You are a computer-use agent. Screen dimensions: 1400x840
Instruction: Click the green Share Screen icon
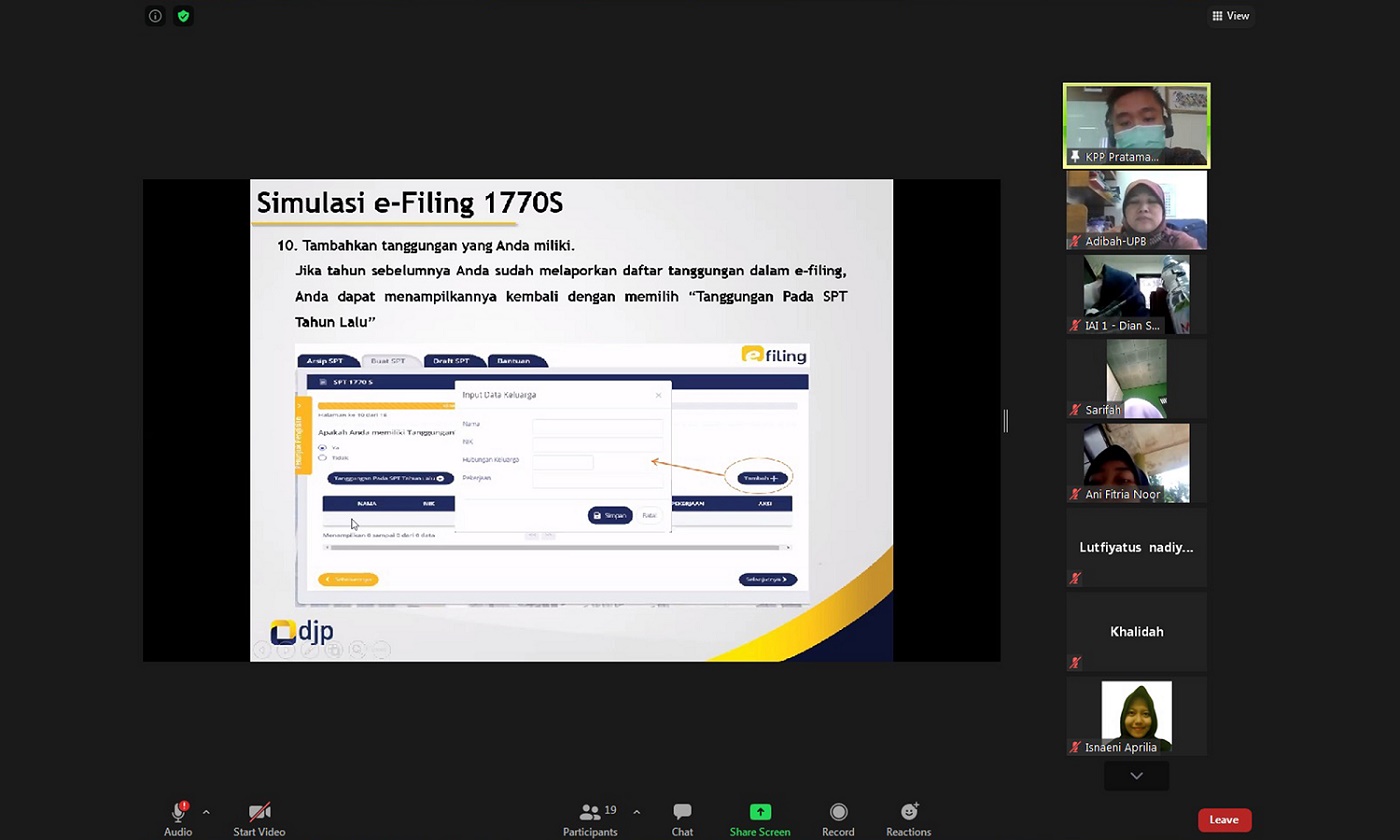[760, 812]
